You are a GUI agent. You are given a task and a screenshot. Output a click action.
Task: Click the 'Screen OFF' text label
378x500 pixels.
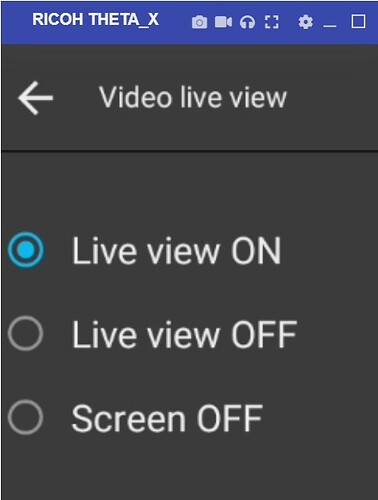click(x=167, y=418)
